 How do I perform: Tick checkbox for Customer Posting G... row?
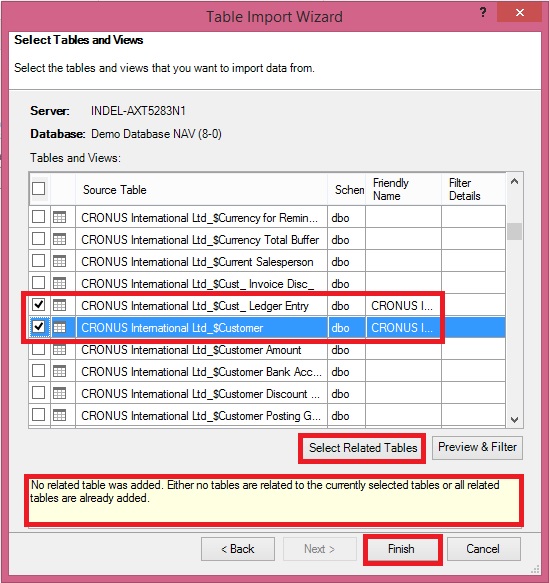pos(39,415)
